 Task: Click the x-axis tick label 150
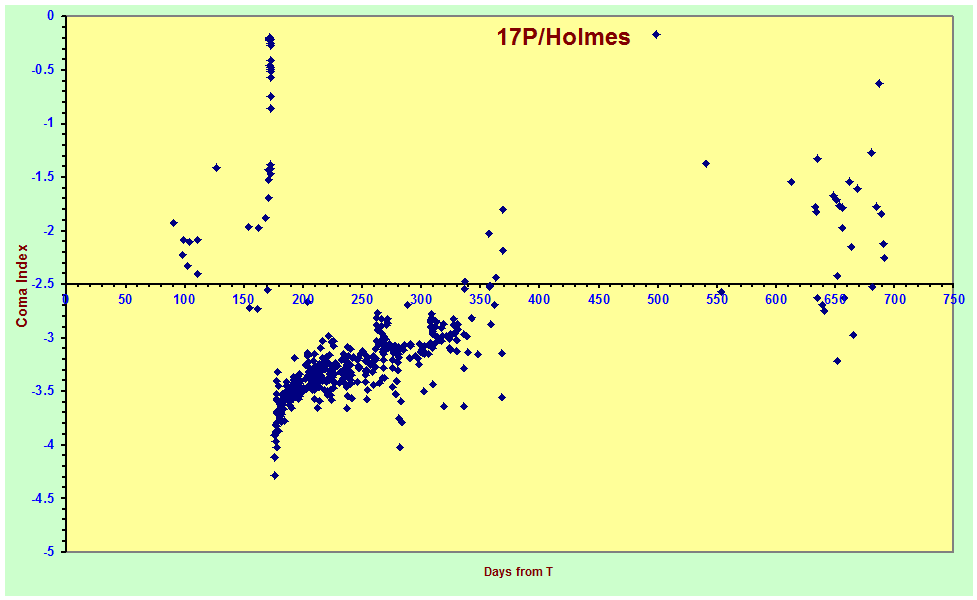pyautogui.click(x=243, y=300)
